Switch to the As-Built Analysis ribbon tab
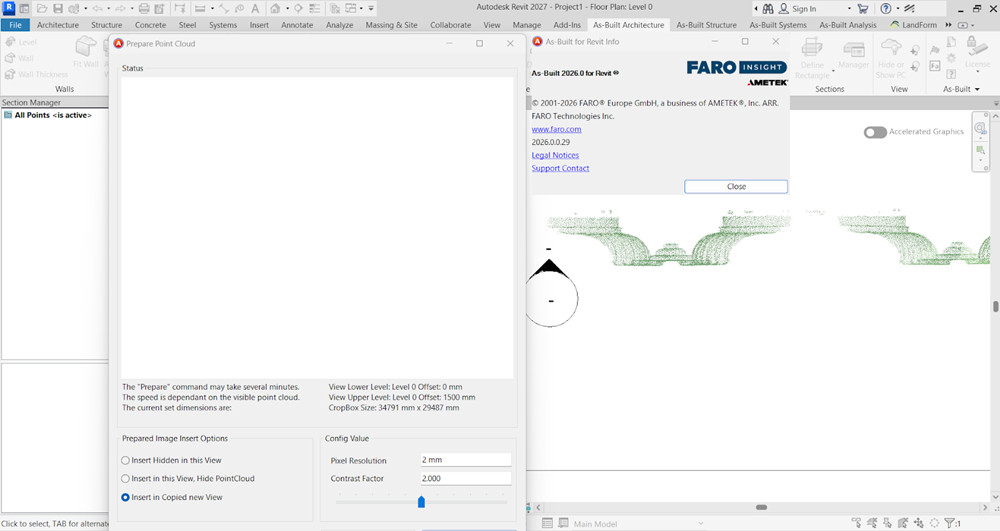 click(x=848, y=25)
